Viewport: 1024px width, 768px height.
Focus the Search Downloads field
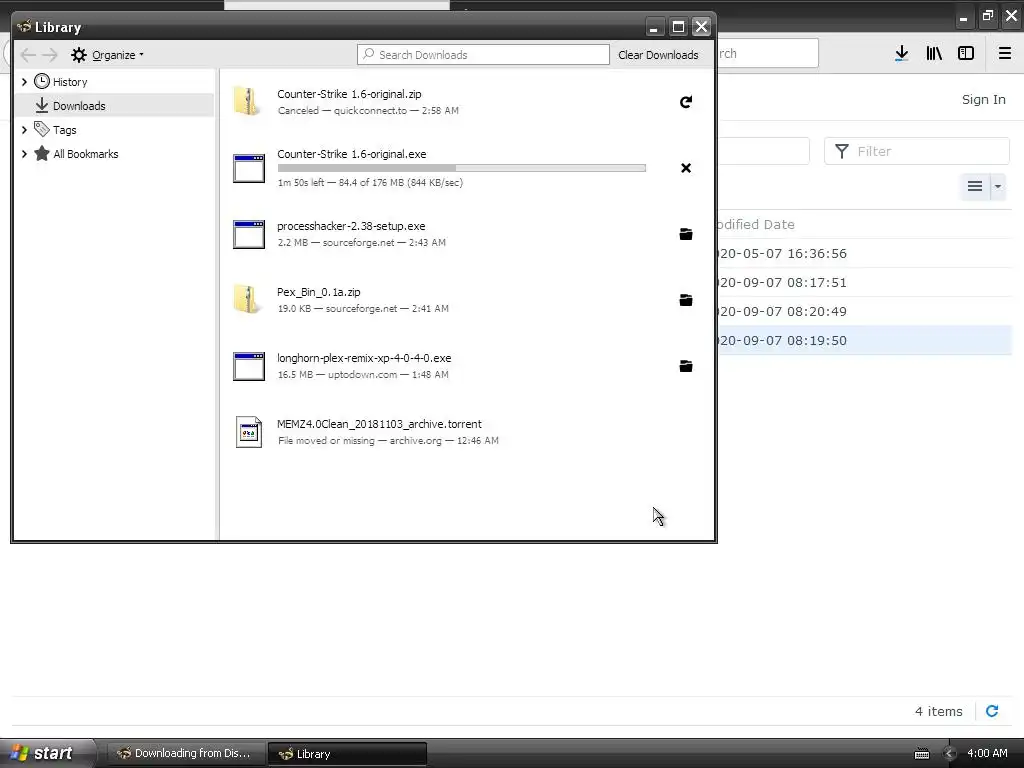[483, 55]
